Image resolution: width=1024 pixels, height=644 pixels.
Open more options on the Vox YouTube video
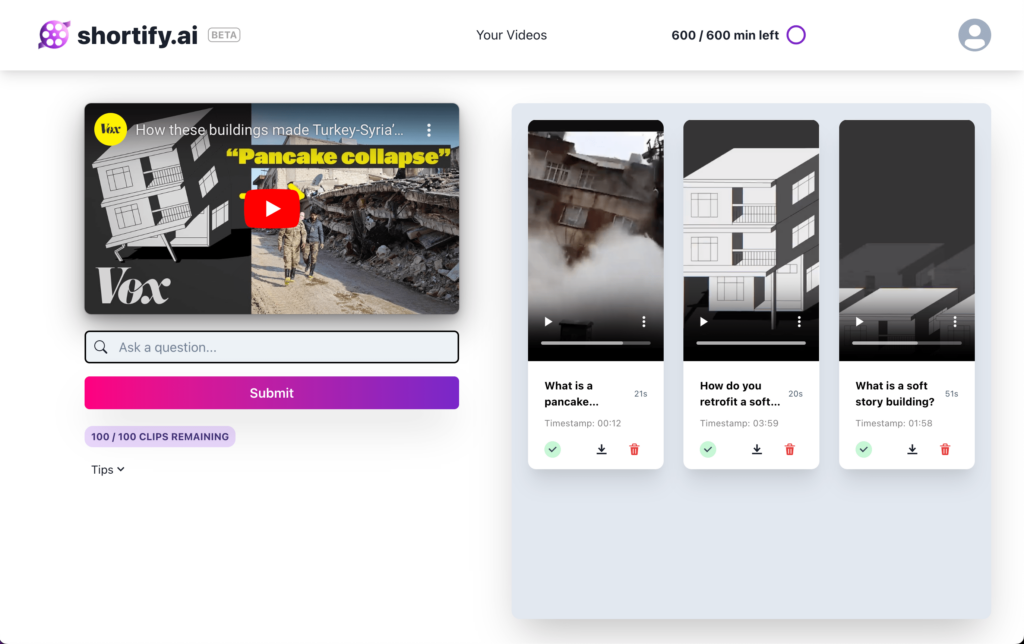[x=429, y=130]
